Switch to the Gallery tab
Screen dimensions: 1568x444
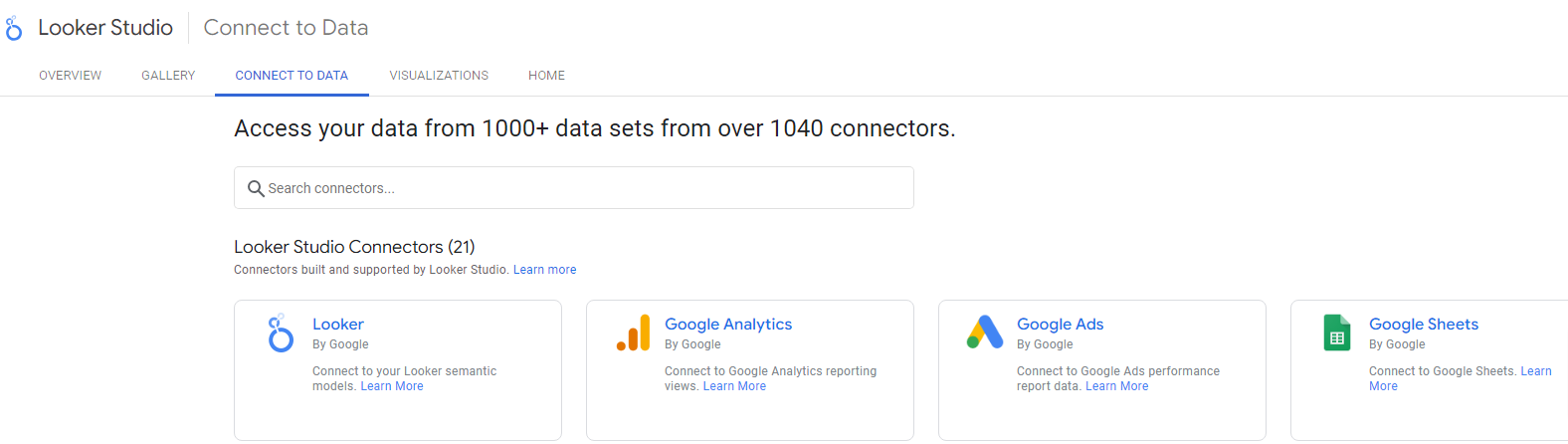point(168,76)
